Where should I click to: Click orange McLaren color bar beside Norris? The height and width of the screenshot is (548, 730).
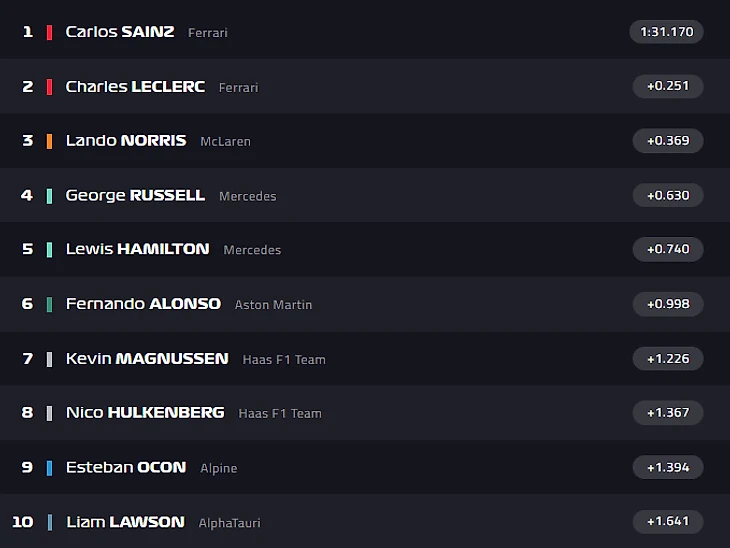tap(49, 140)
